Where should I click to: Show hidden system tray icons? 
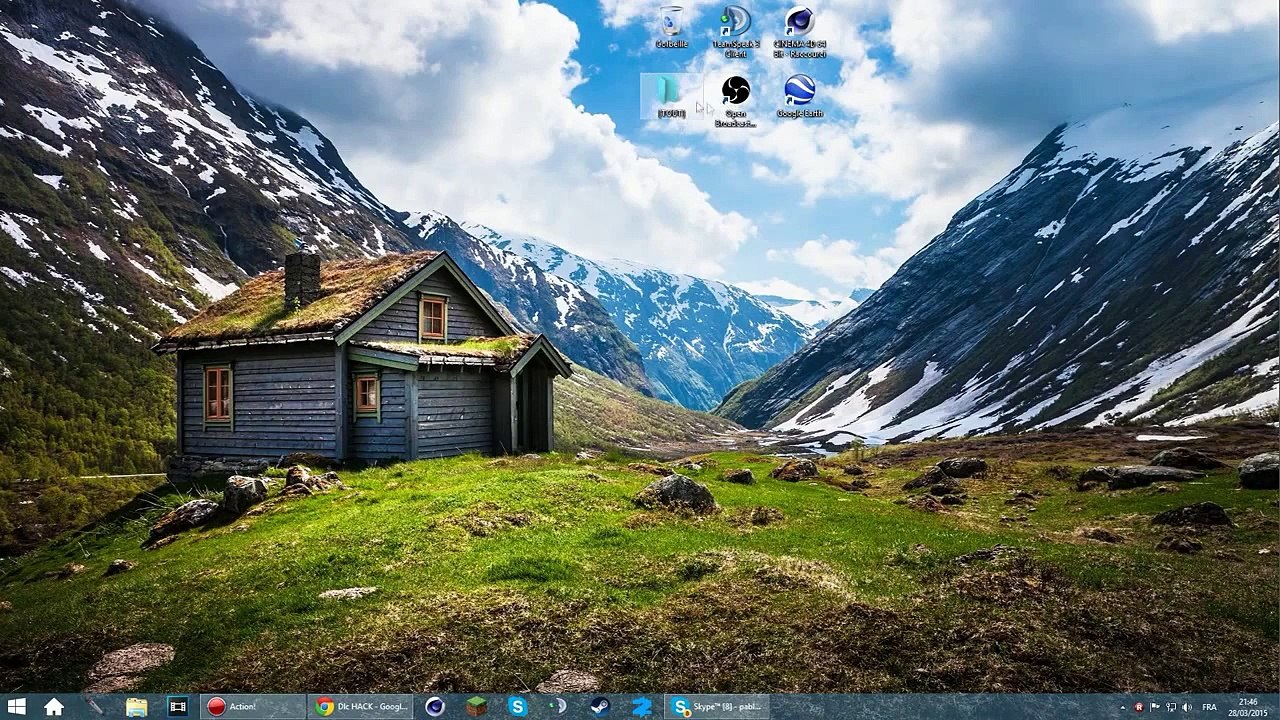point(1122,707)
